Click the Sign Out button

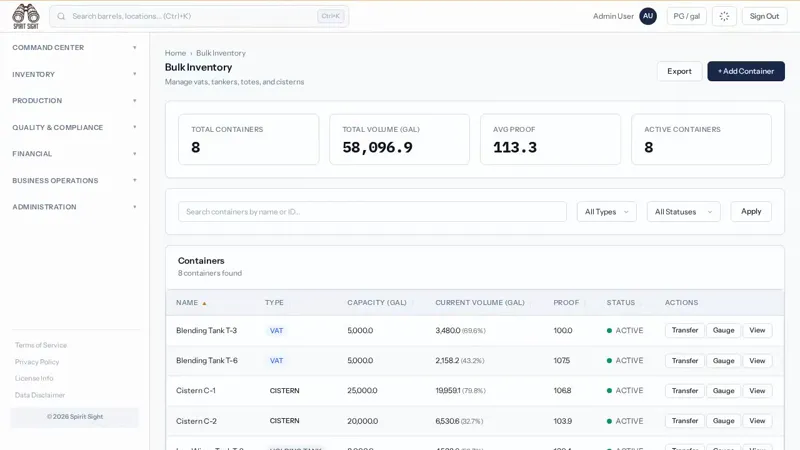pyautogui.click(x=764, y=16)
